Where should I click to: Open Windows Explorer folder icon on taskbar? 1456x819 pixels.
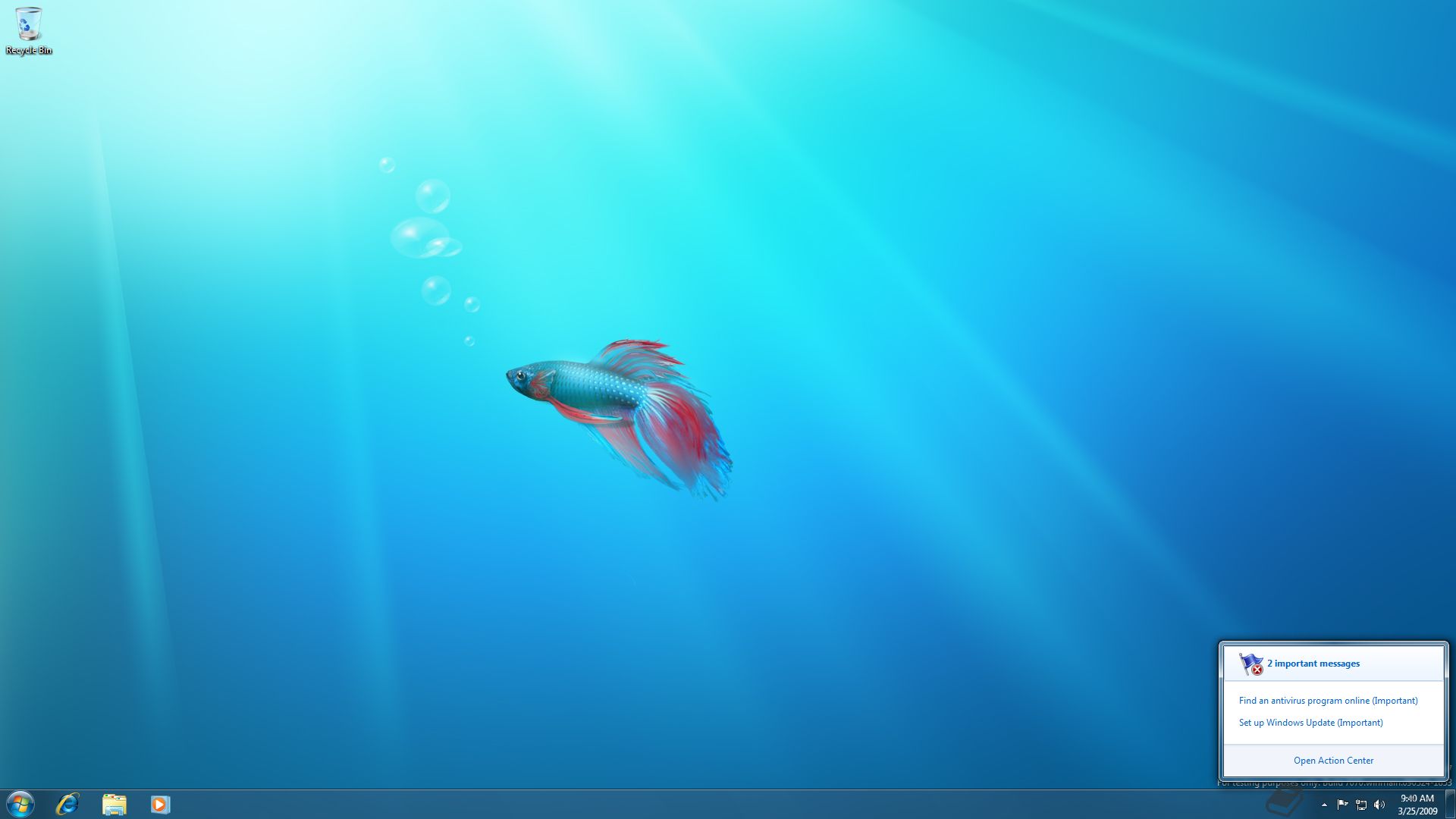(115, 804)
